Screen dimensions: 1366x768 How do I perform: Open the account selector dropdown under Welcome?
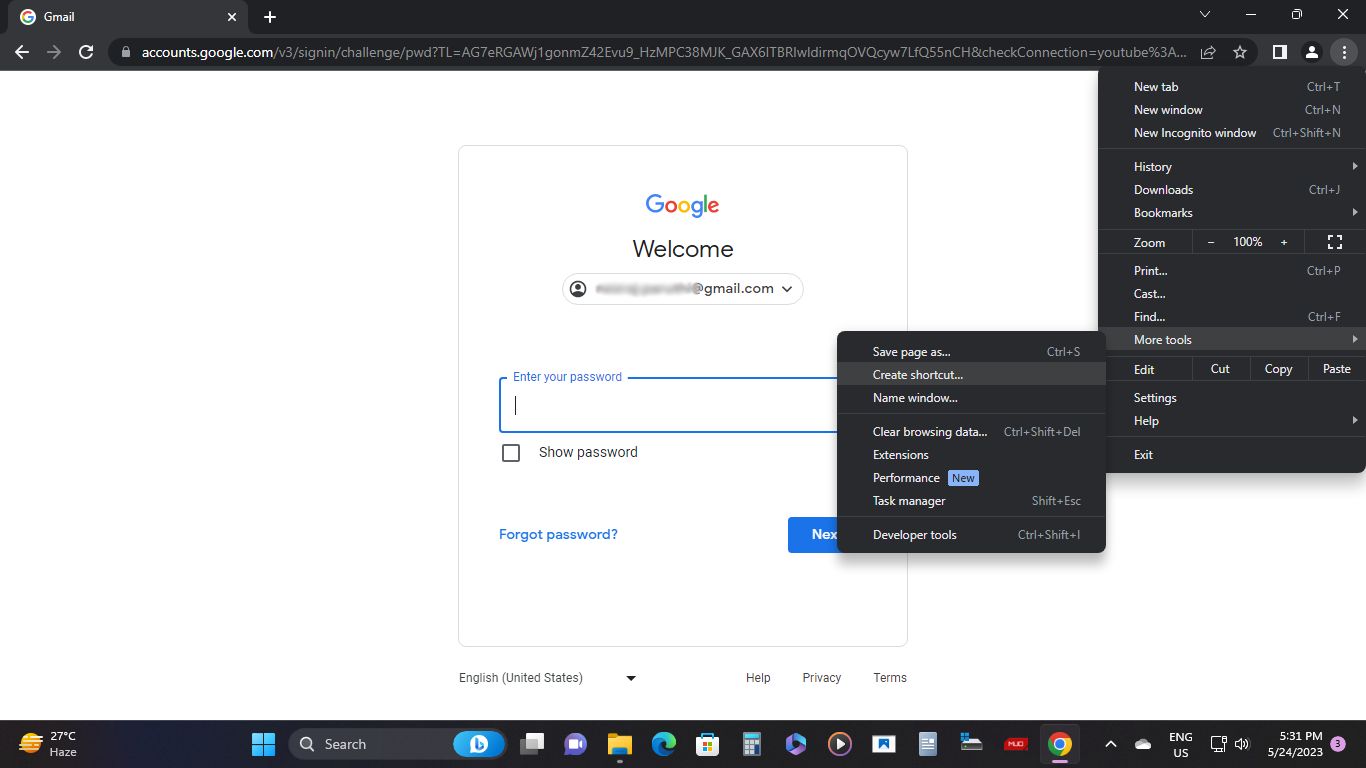(787, 288)
